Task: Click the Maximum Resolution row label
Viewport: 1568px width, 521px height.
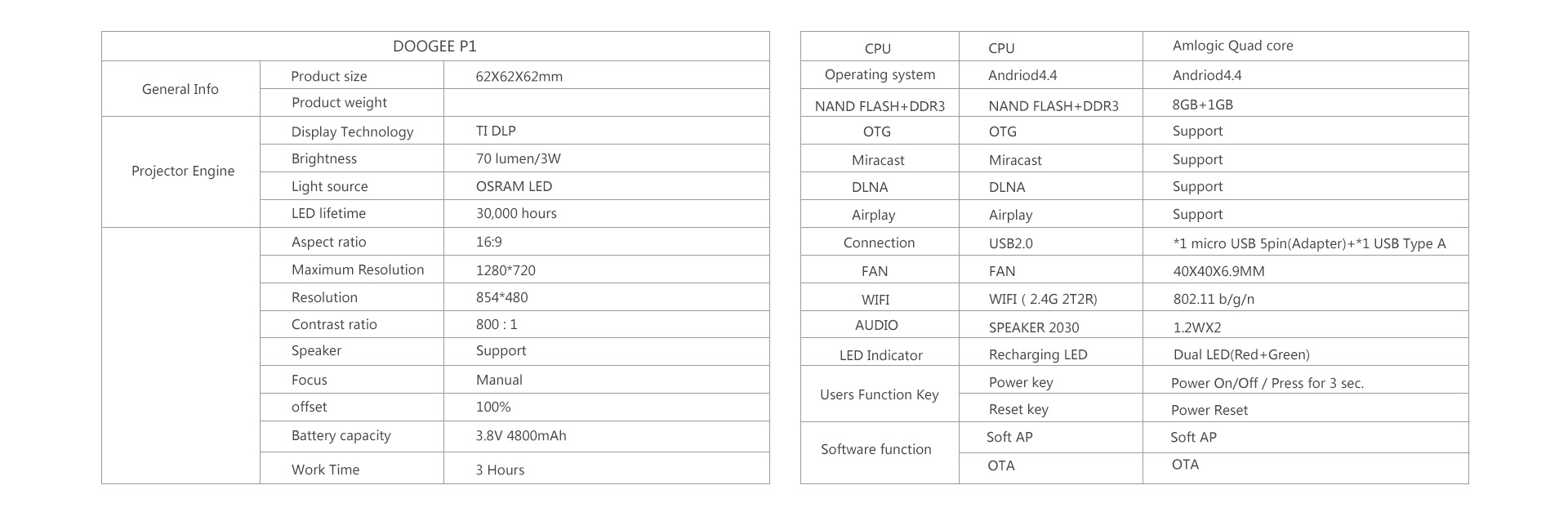Action: (x=358, y=269)
